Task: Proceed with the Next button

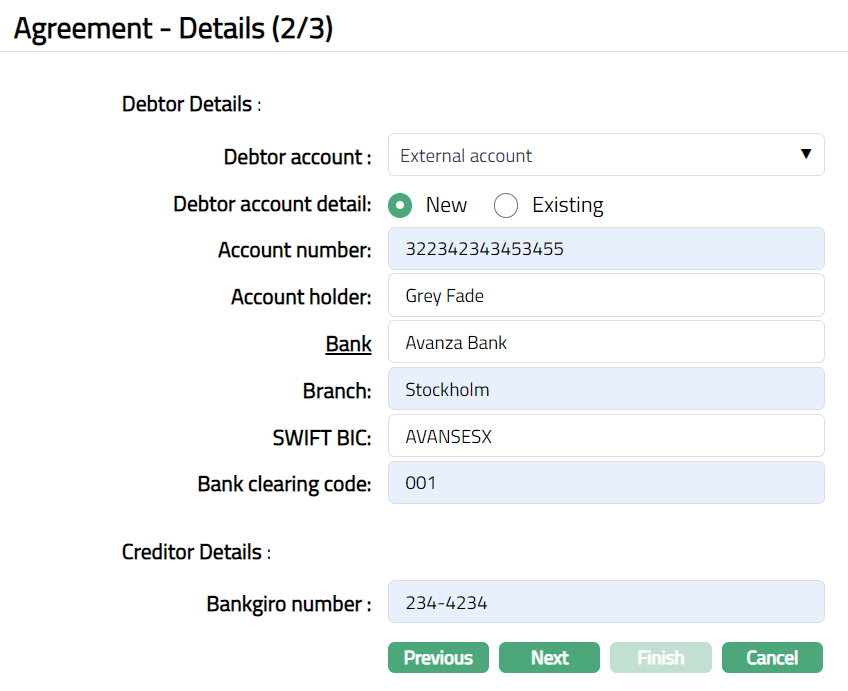Action: point(549,657)
